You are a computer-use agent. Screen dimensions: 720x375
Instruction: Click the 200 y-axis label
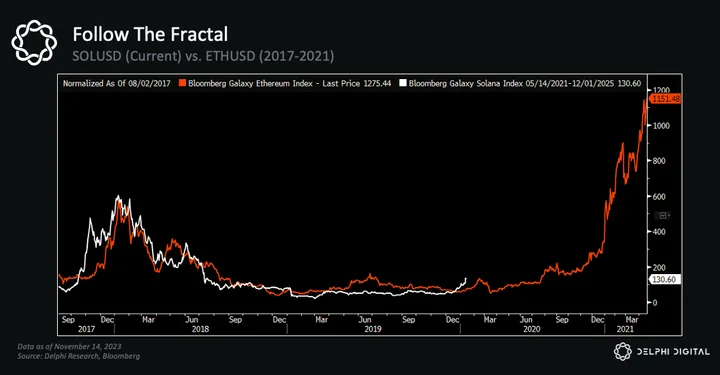click(659, 267)
